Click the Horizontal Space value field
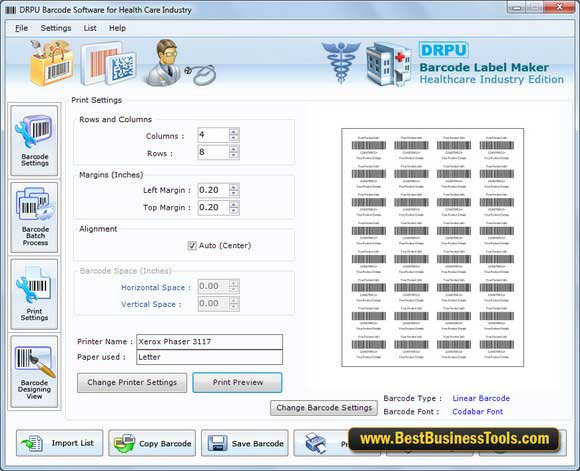The width and height of the screenshot is (580, 471). [213, 286]
